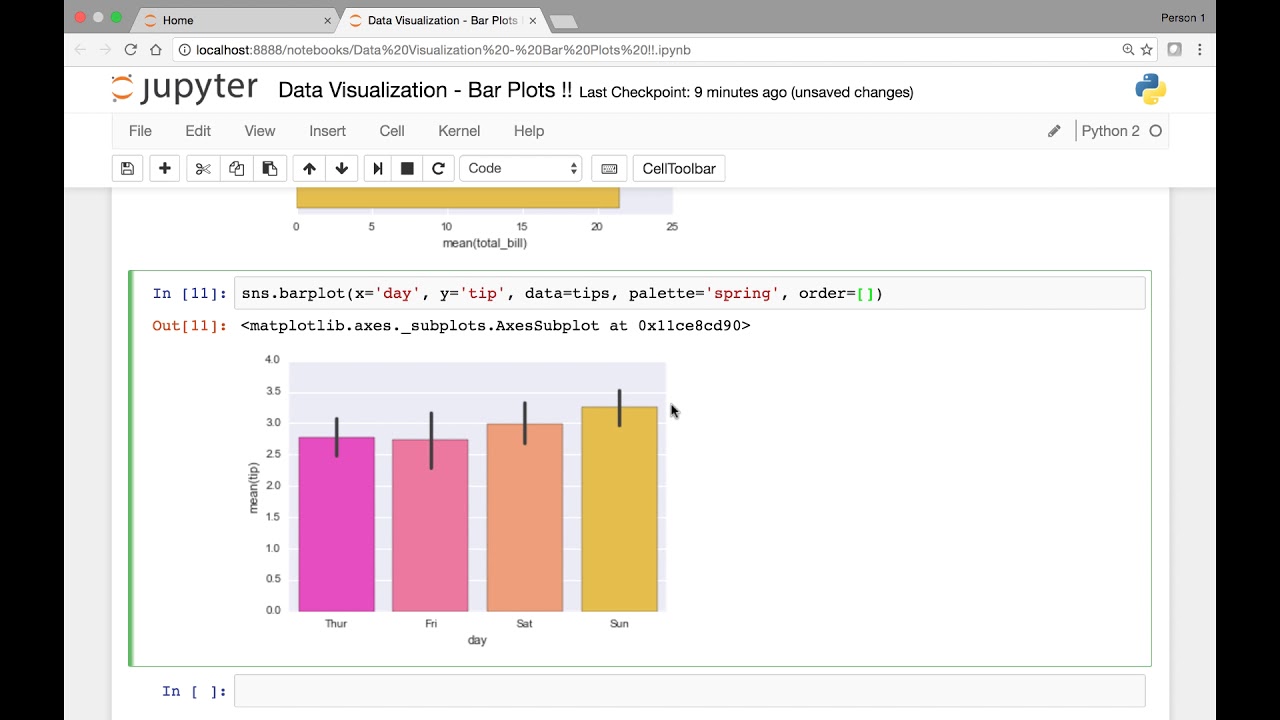This screenshot has width=1280, height=720.
Task: Open the Edit menu
Action: pyautogui.click(x=198, y=131)
